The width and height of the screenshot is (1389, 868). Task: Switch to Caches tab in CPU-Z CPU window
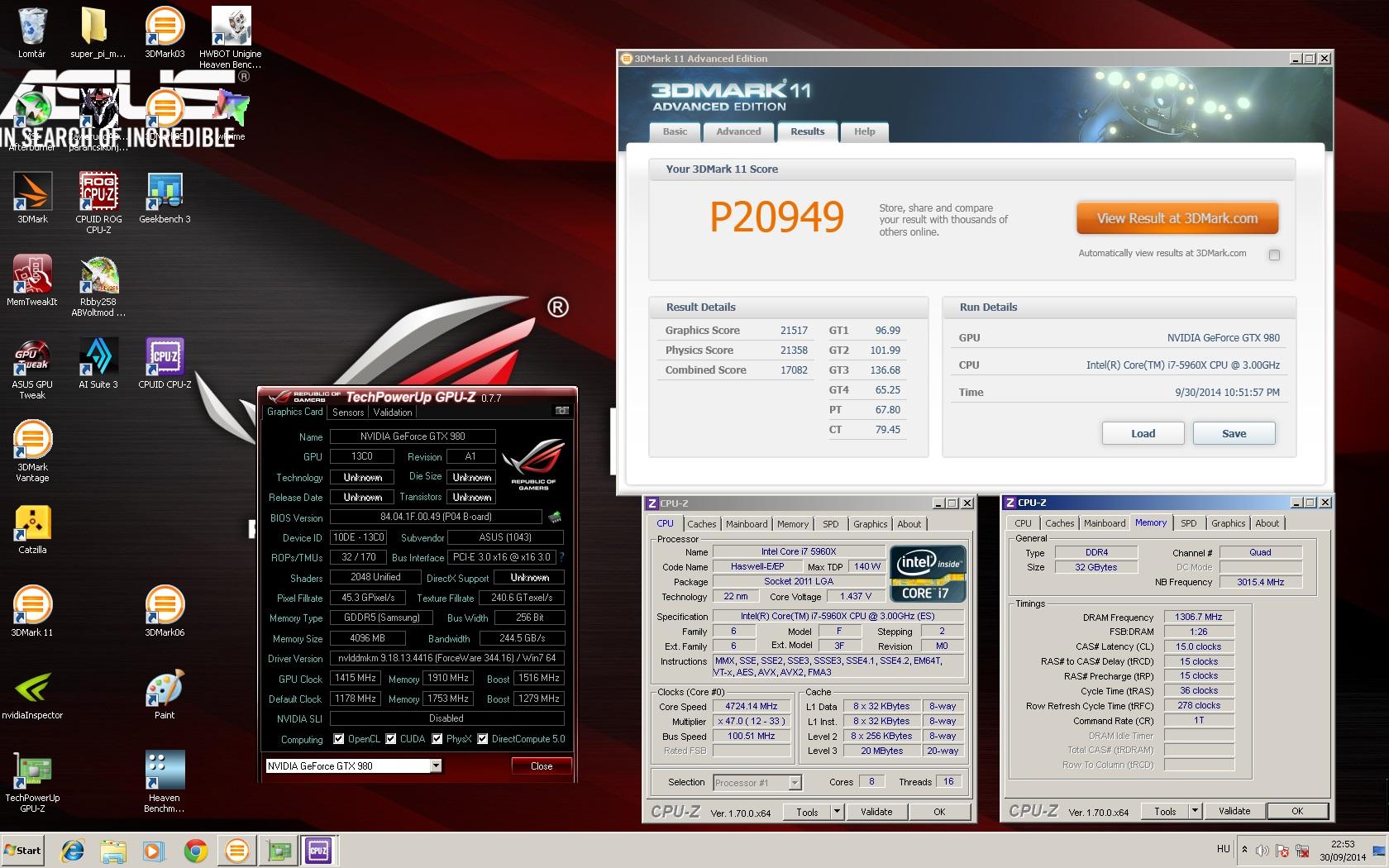[702, 524]
